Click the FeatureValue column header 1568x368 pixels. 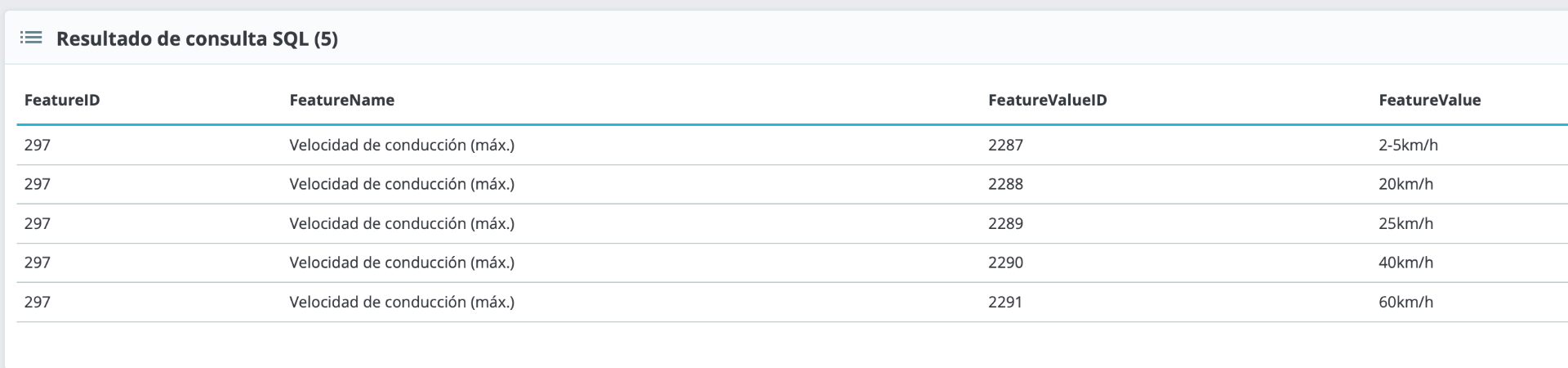point(1429,100)
